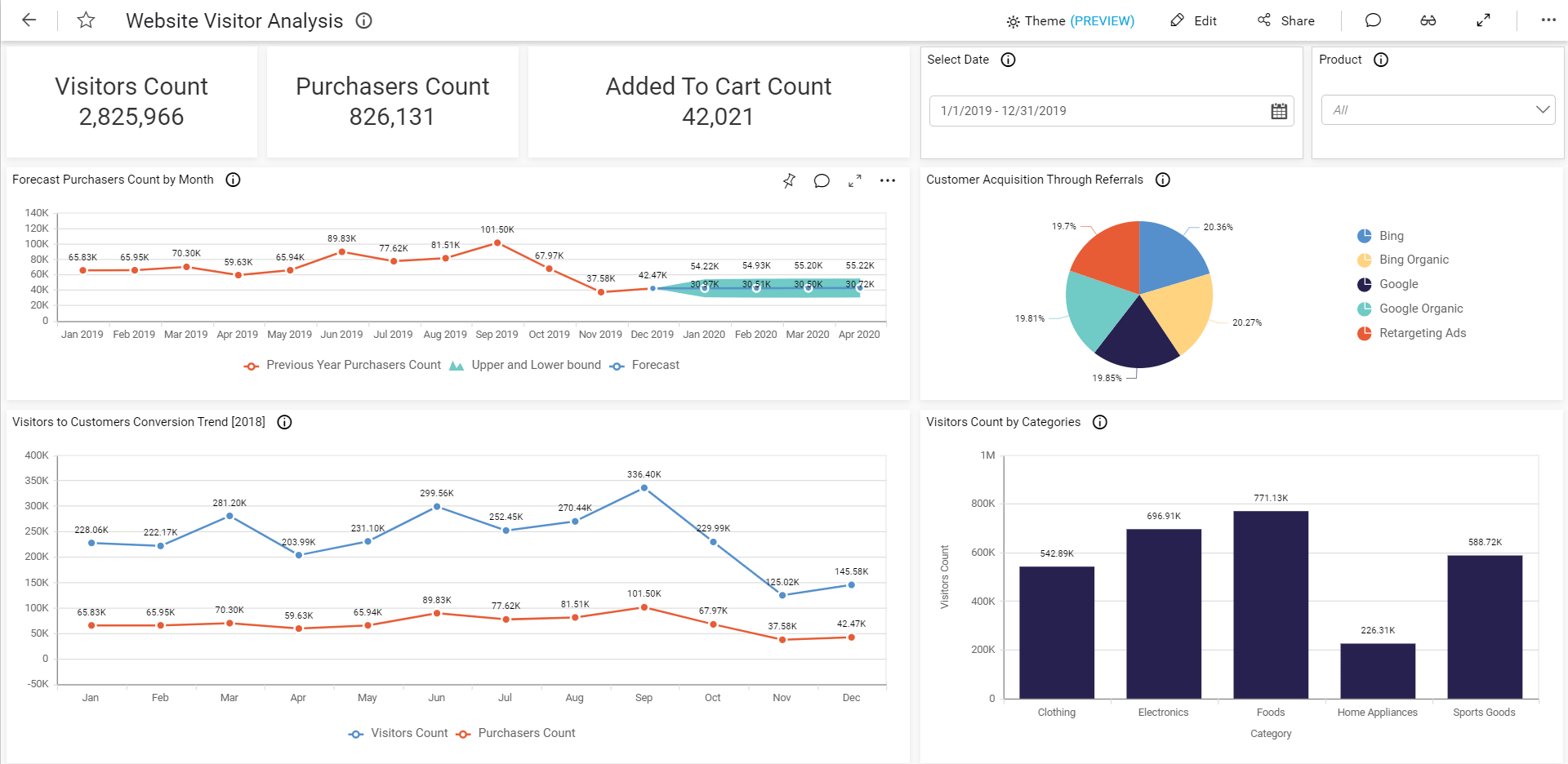Click the glasses view icon
The height and width of the screenshot is (764, 1568).
click(1428, 20)
